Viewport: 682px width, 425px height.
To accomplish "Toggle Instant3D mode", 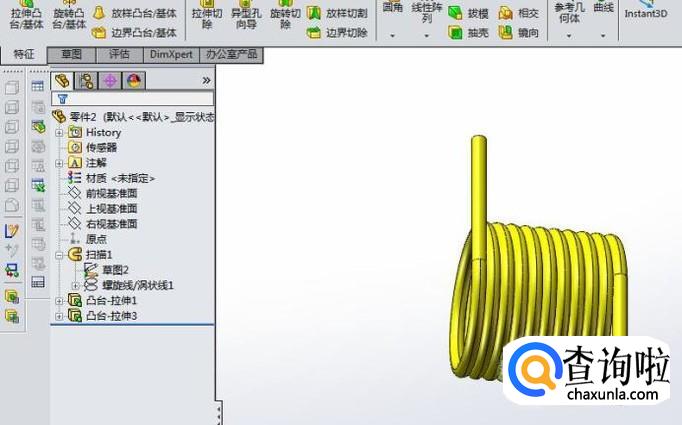I will (646, 11).
